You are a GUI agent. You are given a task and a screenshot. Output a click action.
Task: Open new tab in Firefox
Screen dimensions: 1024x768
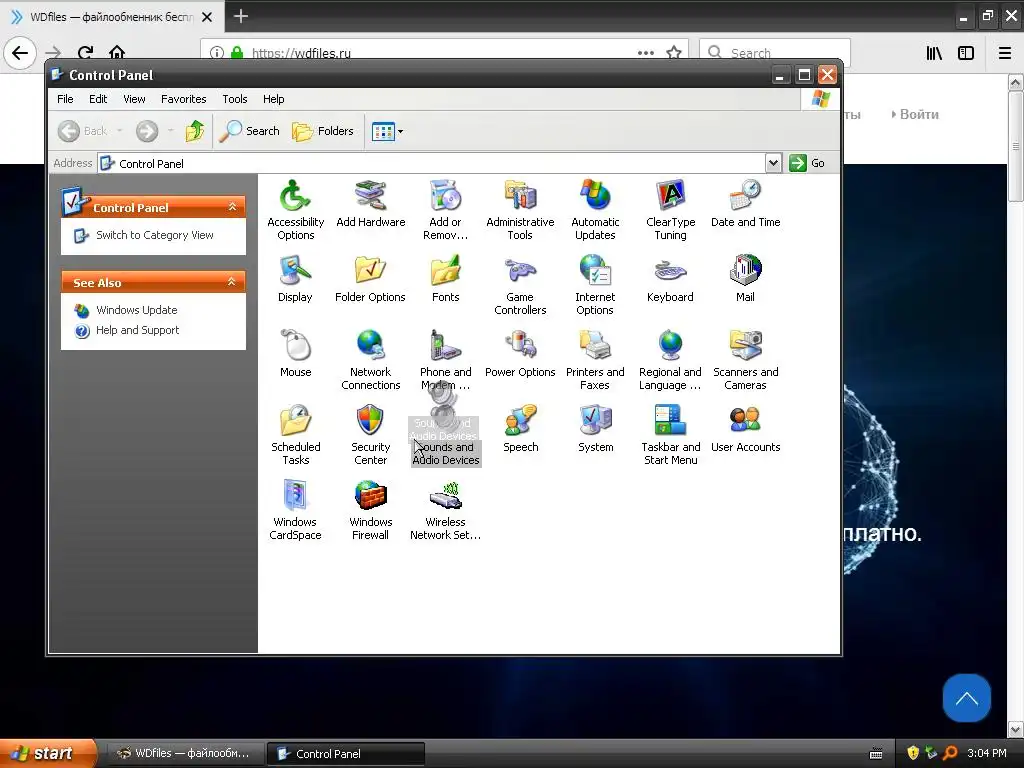click(x=240, y=16)
